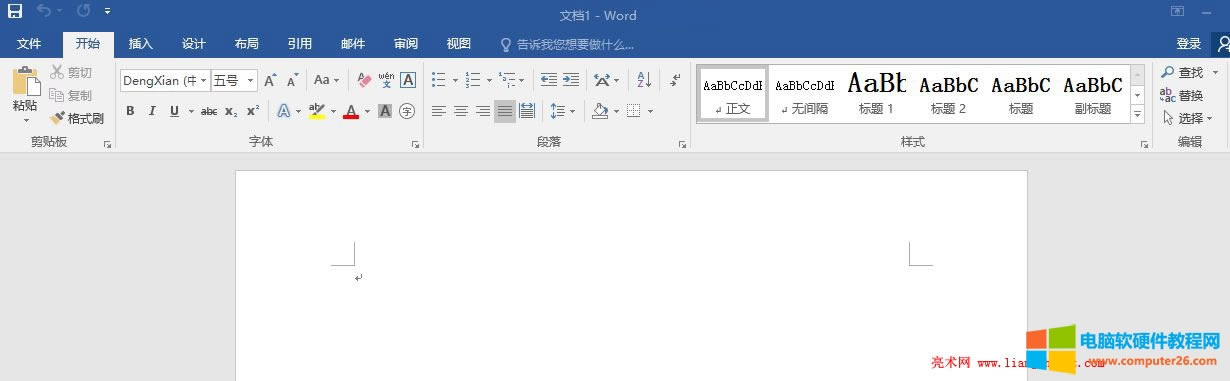Click the align right icon
The height and width of the screenshot is (381, 1230).
[483, 111]
